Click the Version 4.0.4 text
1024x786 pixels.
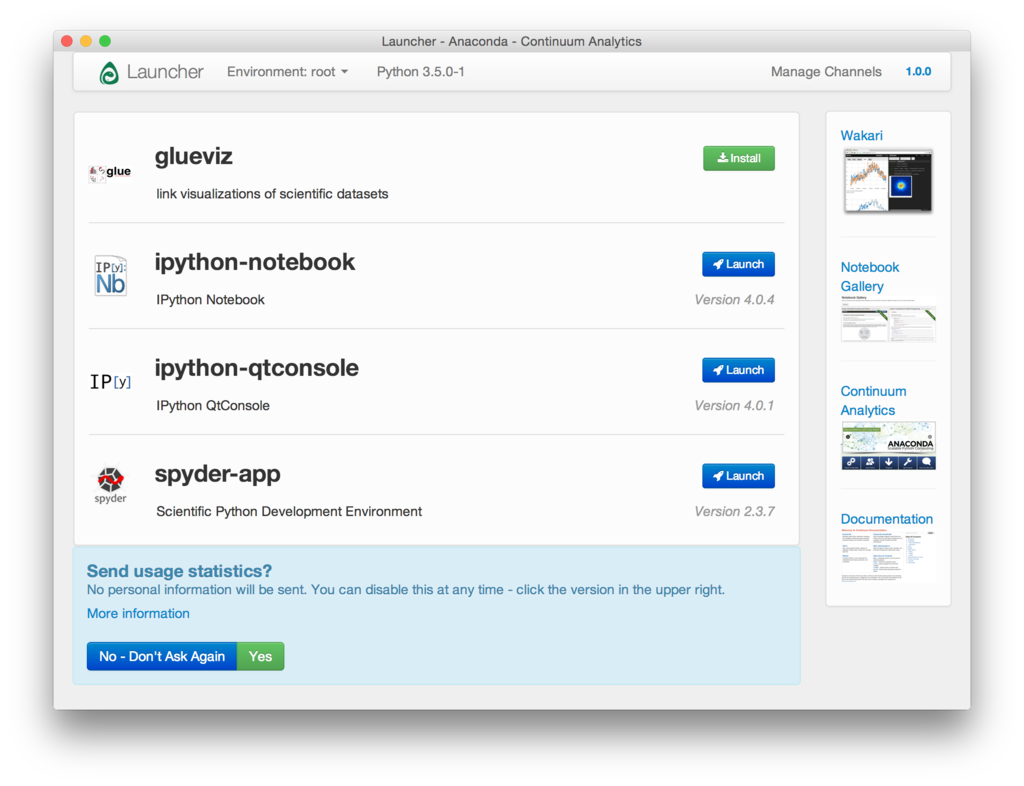tap(734, 300)
